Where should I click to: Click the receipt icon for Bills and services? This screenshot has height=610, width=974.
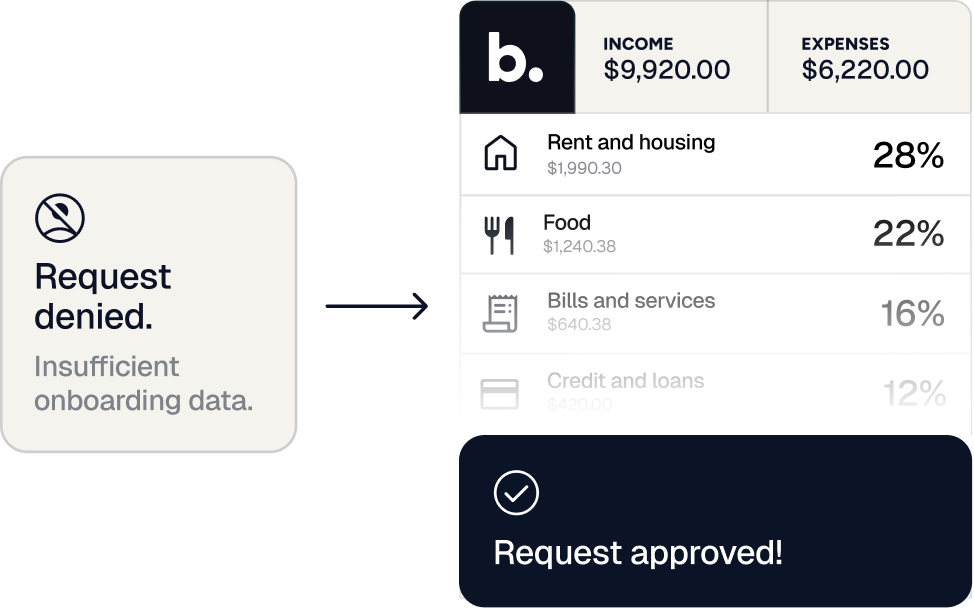coord(500,313)
